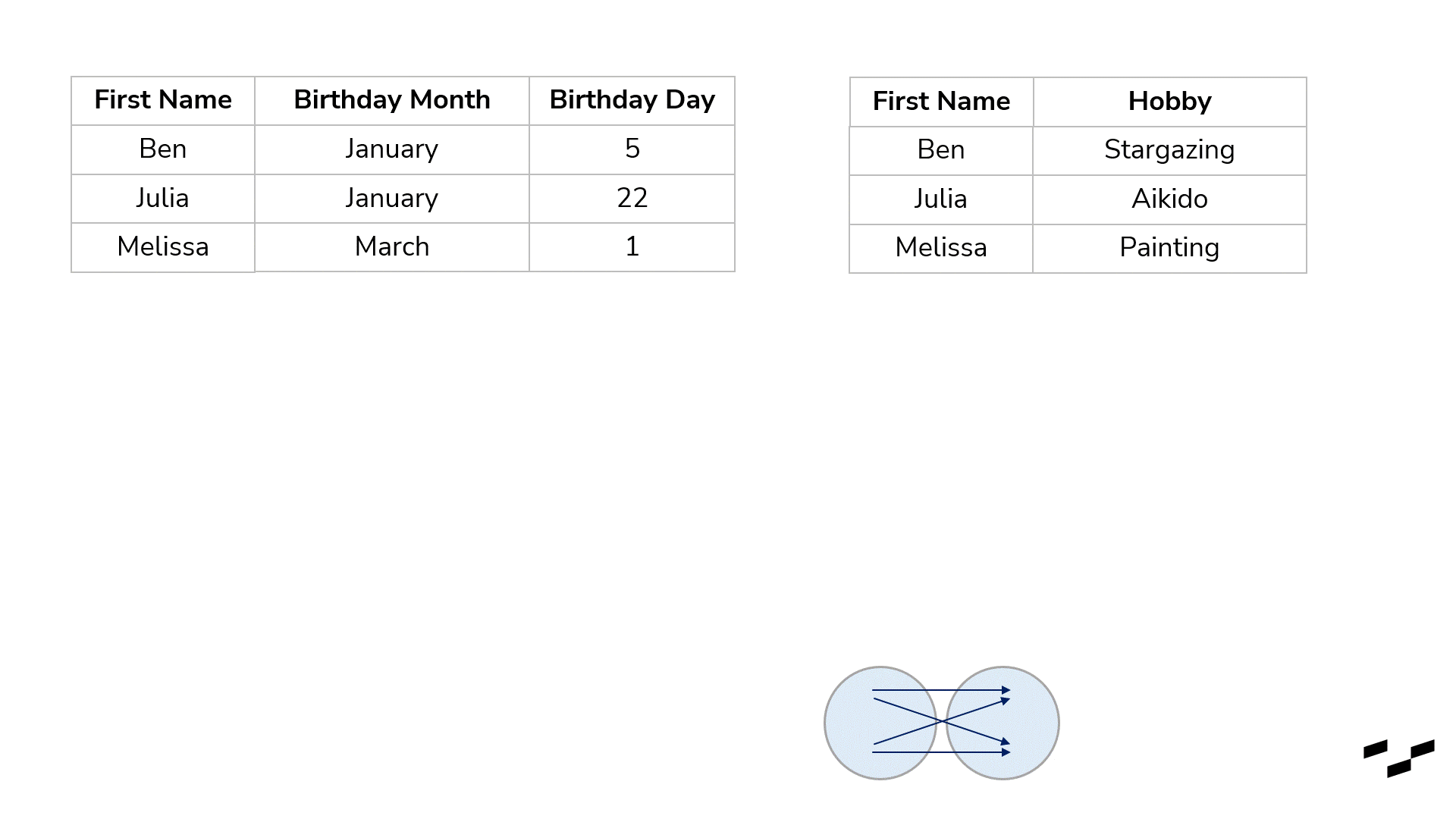
Task: Click the 'Ben' cell in the birthday table
Action: (163, 149)
